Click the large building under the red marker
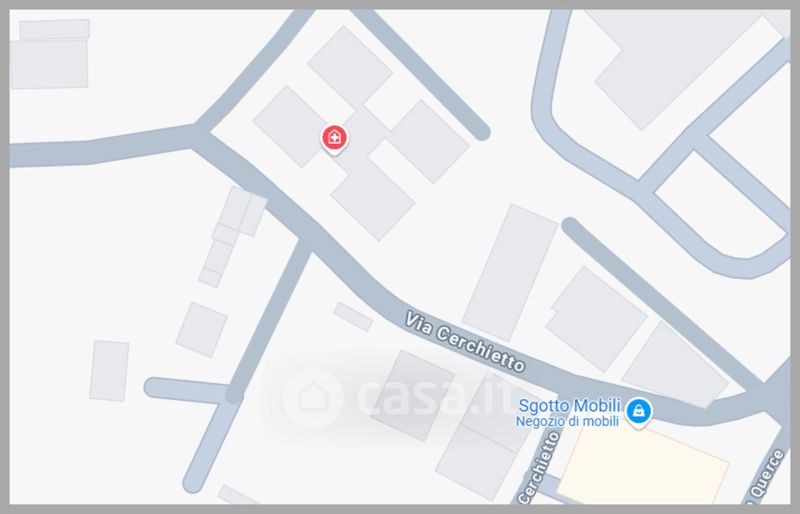Screen dimensions: 800x514 (361, 133)
